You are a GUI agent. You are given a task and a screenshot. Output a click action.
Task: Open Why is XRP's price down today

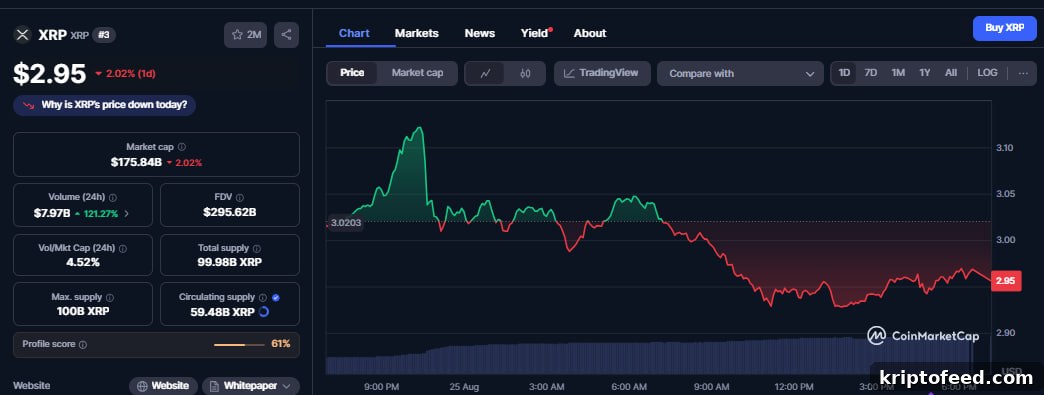(105, 105)
